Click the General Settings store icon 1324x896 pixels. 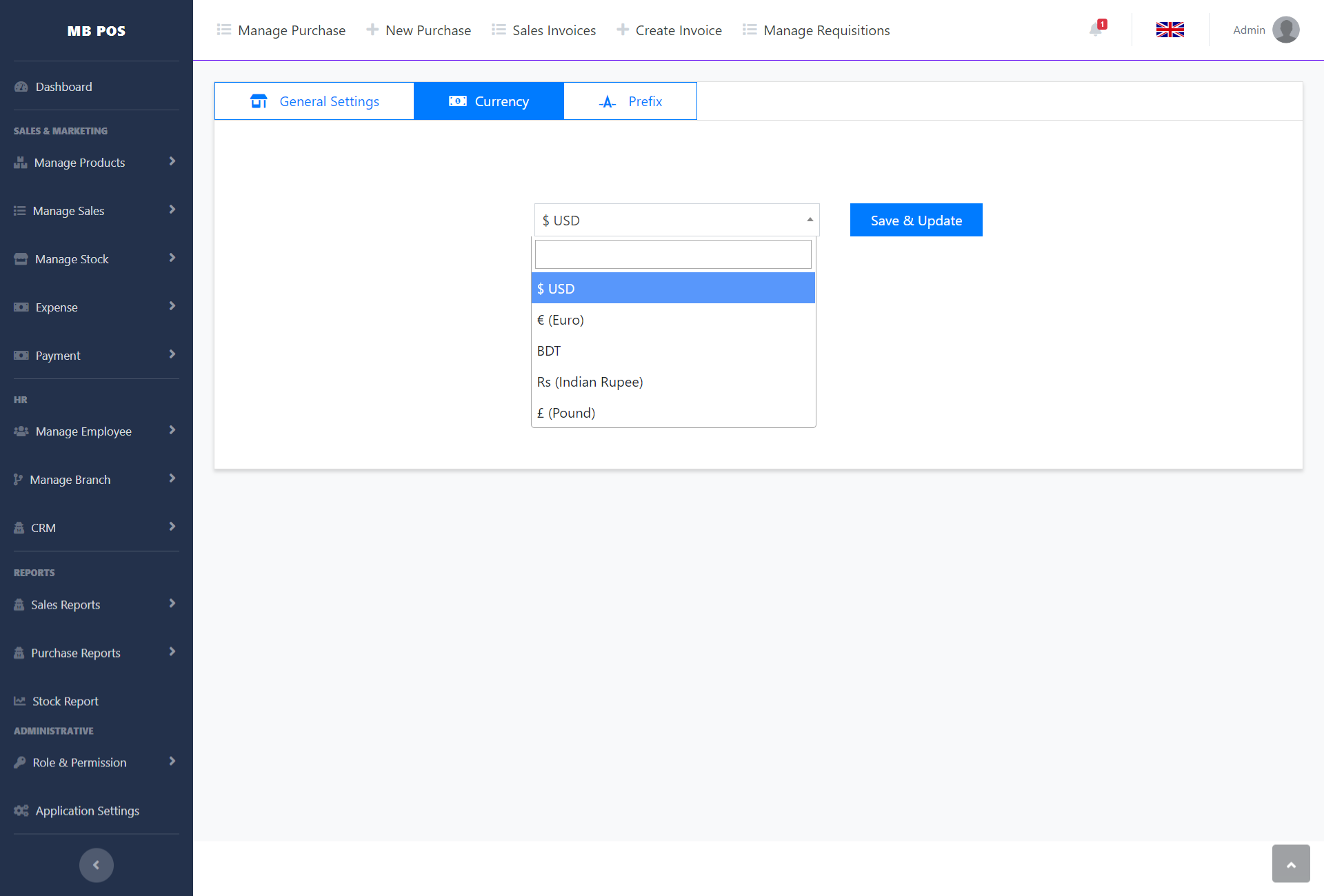point(259,101)
